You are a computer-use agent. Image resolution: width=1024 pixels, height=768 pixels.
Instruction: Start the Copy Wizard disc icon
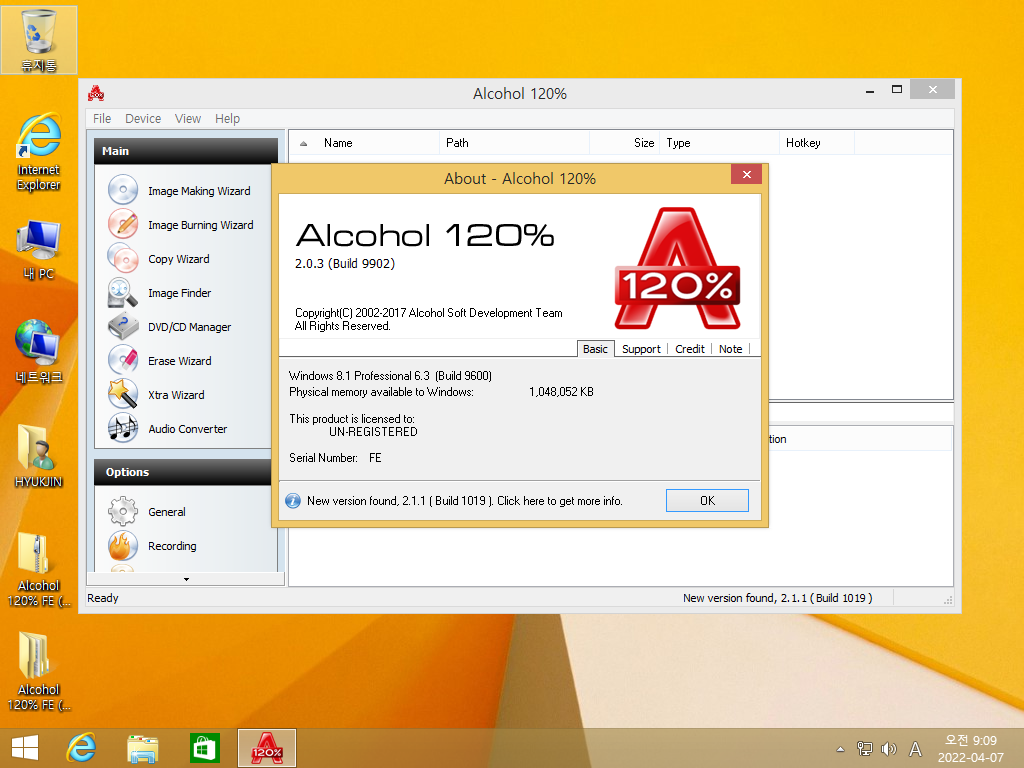click(123, 258)
